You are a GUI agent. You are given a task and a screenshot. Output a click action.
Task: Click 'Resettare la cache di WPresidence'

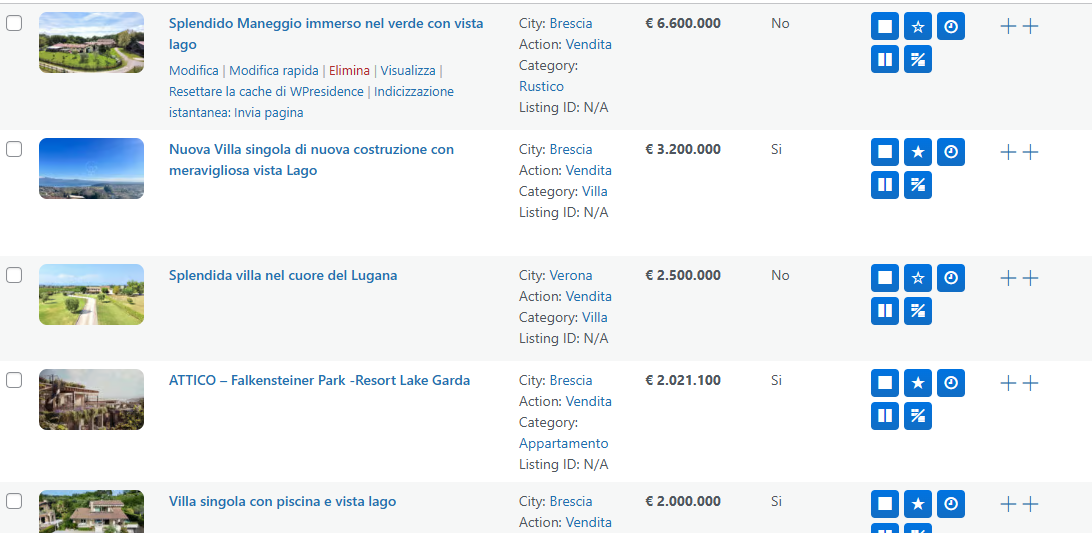pyautogui.click(x=268, y=92)
